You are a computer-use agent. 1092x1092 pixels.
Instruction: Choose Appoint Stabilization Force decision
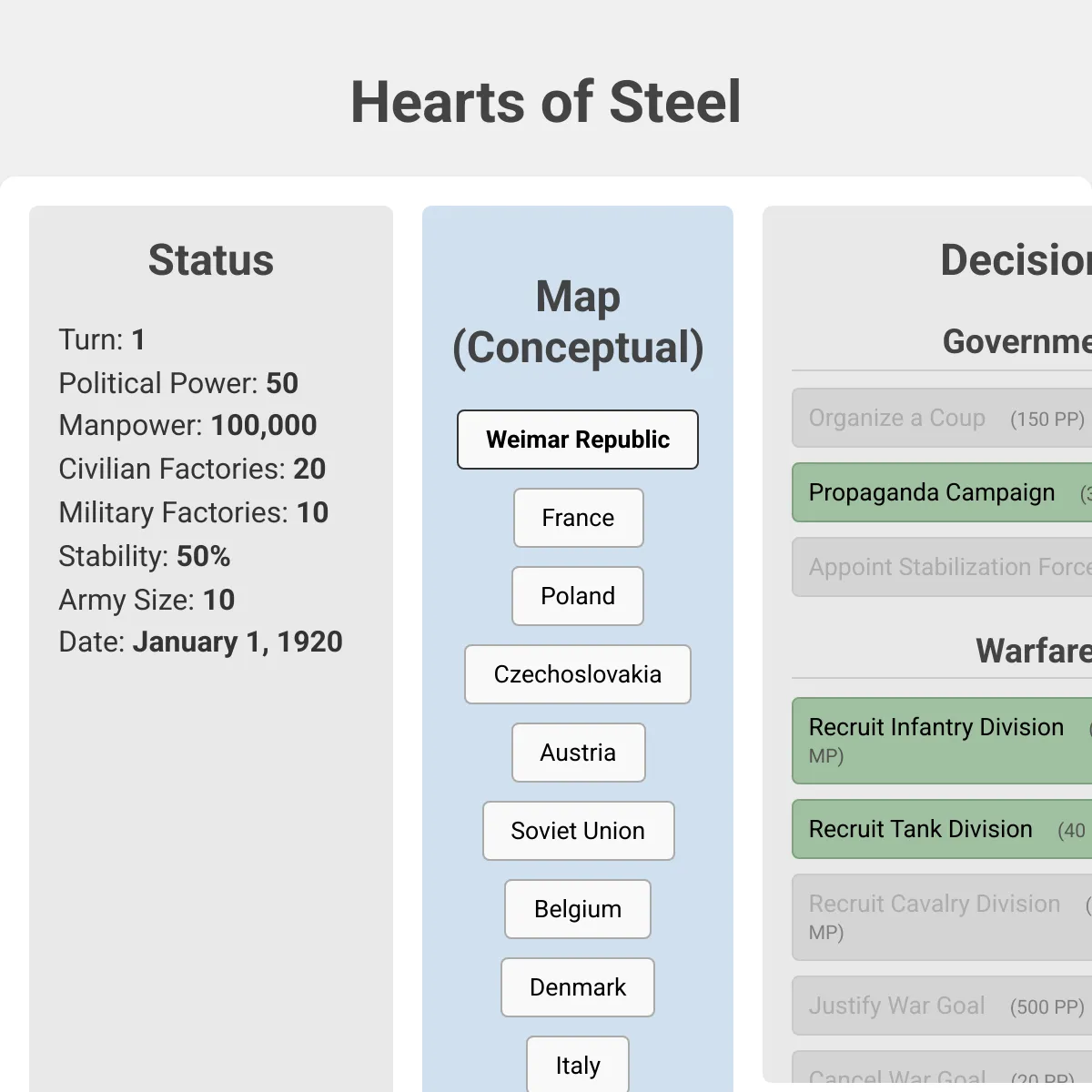[942, 567]
